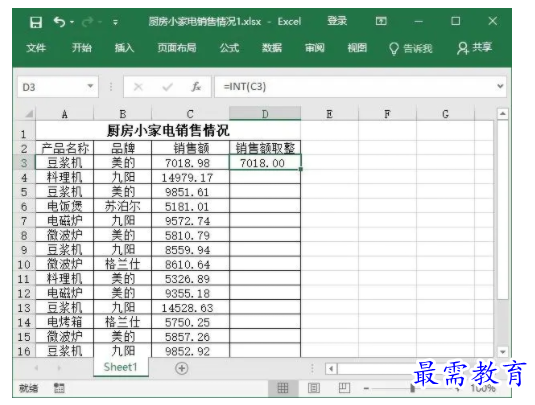Image resolution: width=535 pixels, height=405 pixels.
Task: Open the 文件 tab
Action: [x=36, y=48]
